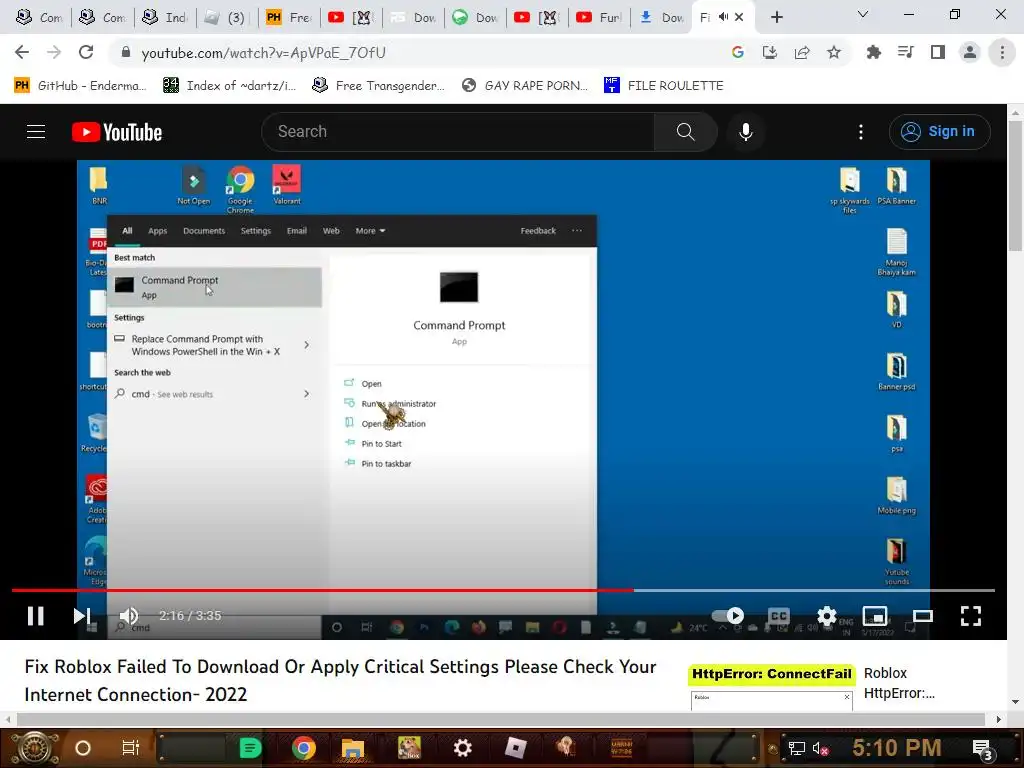Switch to the 'Ind' tab
Screen dimensions: 1024x768
tap(165, 17)
